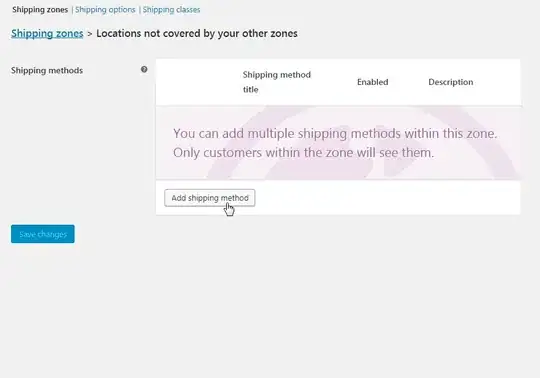540x378 pixels.
Task: Click the white footer row beside Add shipping method
Action: click(x=386, y=198)
